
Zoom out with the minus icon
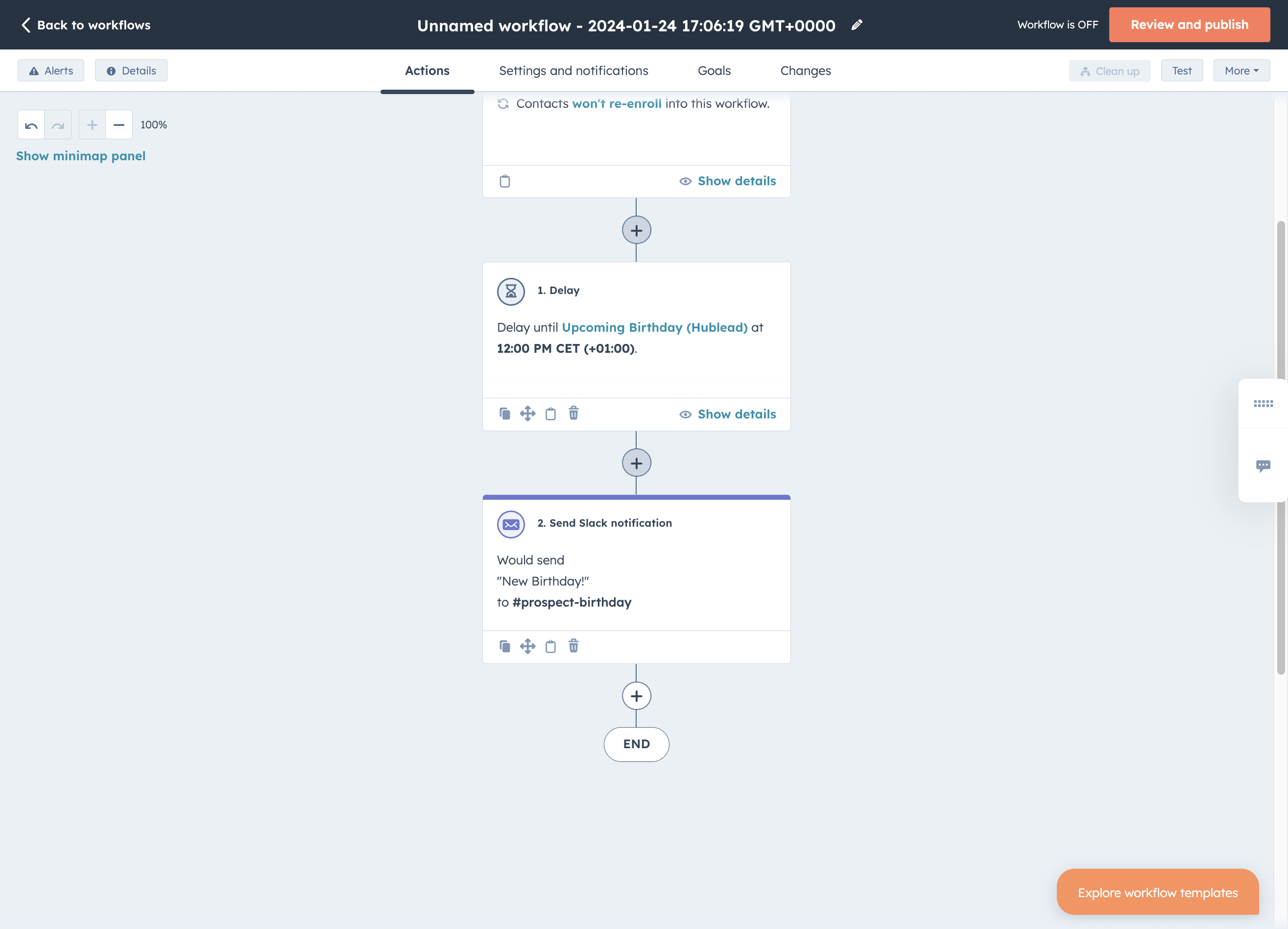pyautogui.click(x=119, y=125)
